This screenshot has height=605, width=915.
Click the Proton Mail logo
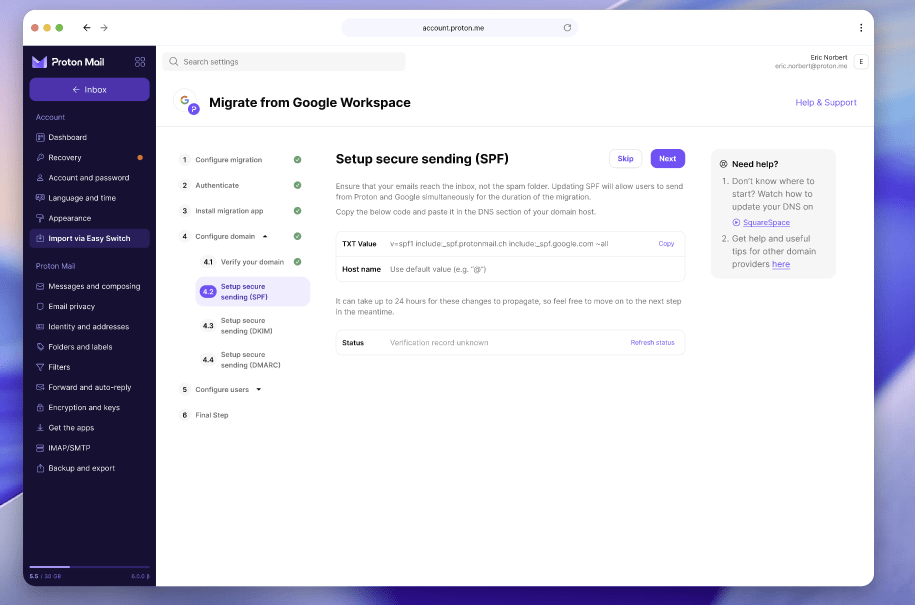(x=68, y=62)
